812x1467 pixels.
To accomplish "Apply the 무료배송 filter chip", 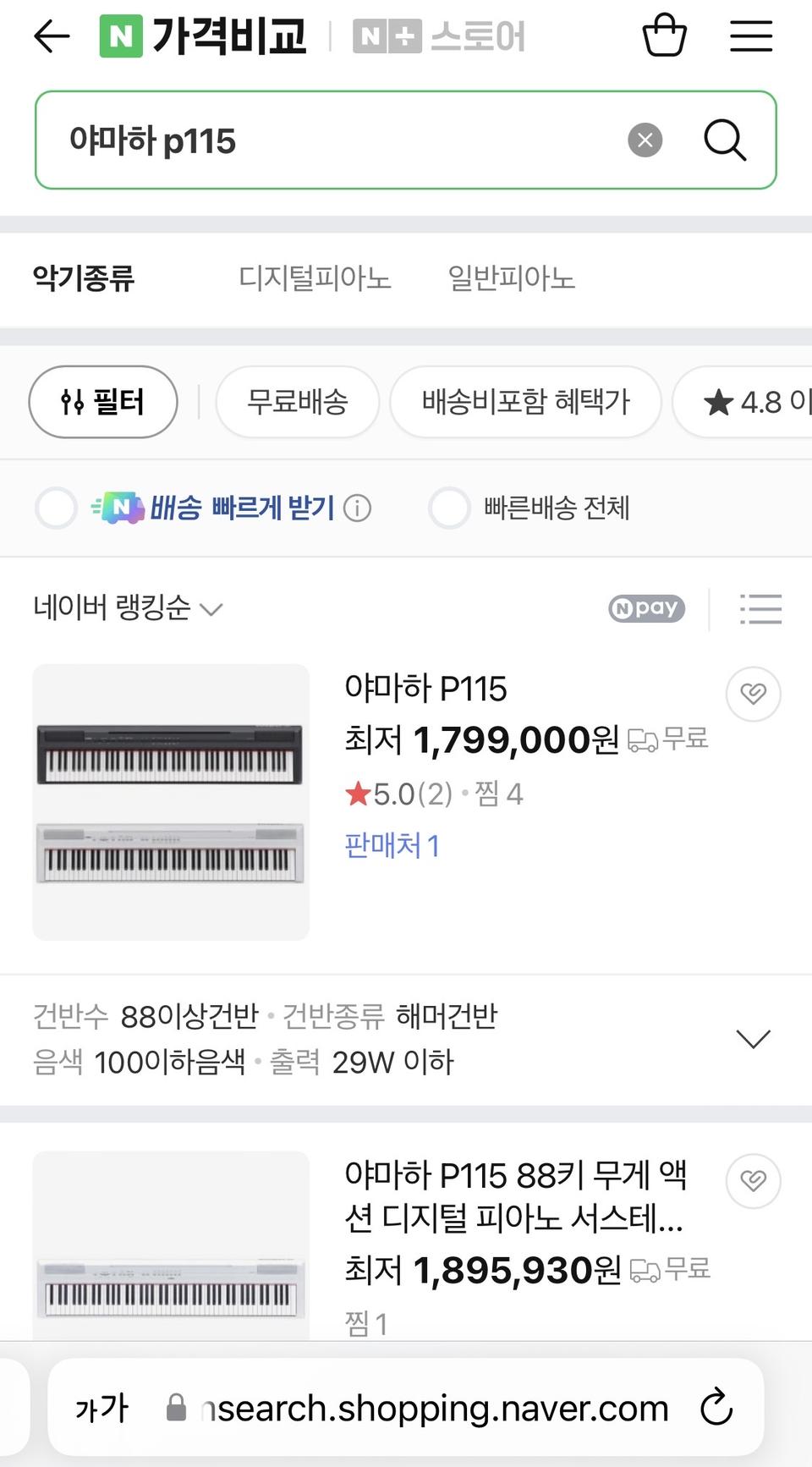I will [x=298, y=402].
